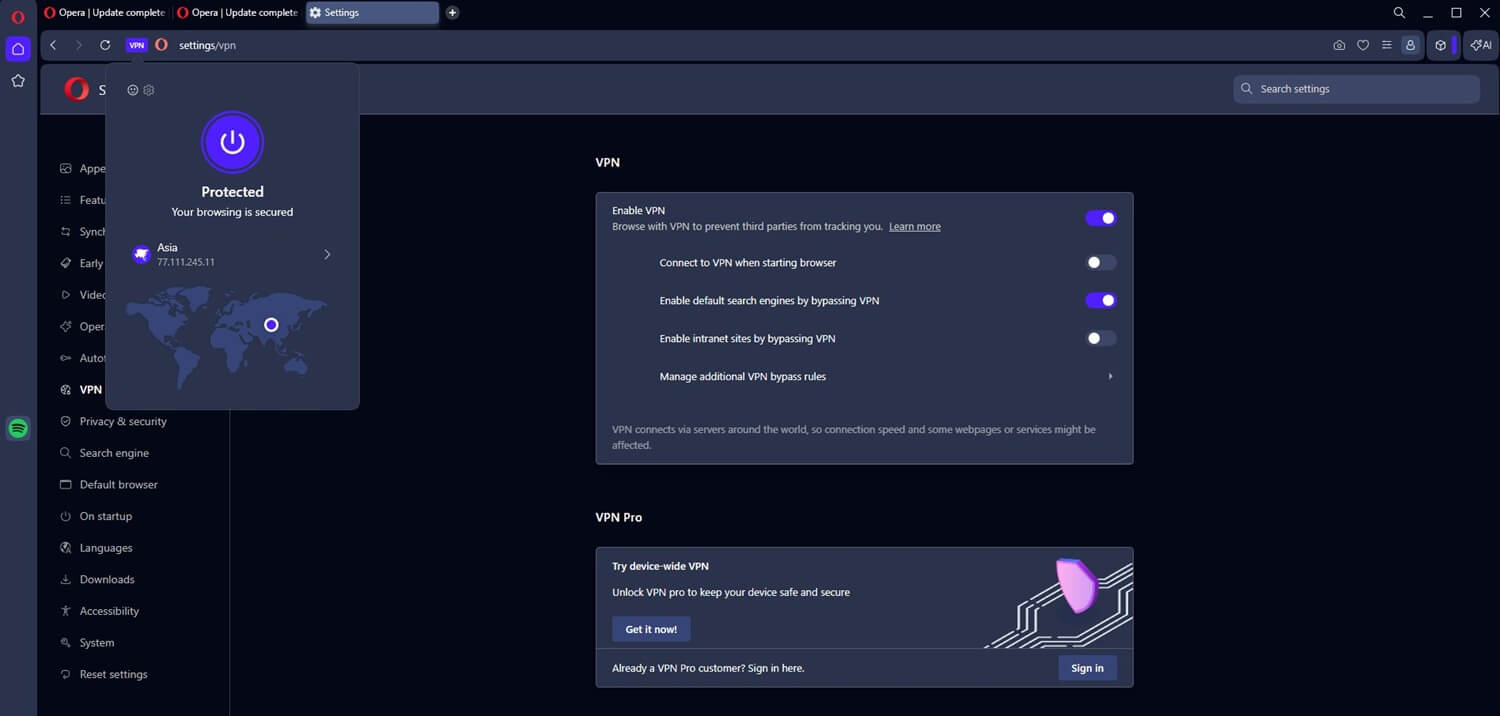Open the AI assistant button

pyautogui.click(x=1481, y=45)
